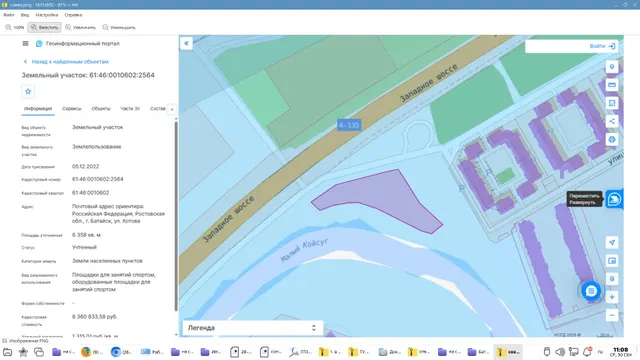640x360 pixels.
Task: Click the map pin marker tool
Action: coord(612,67)
